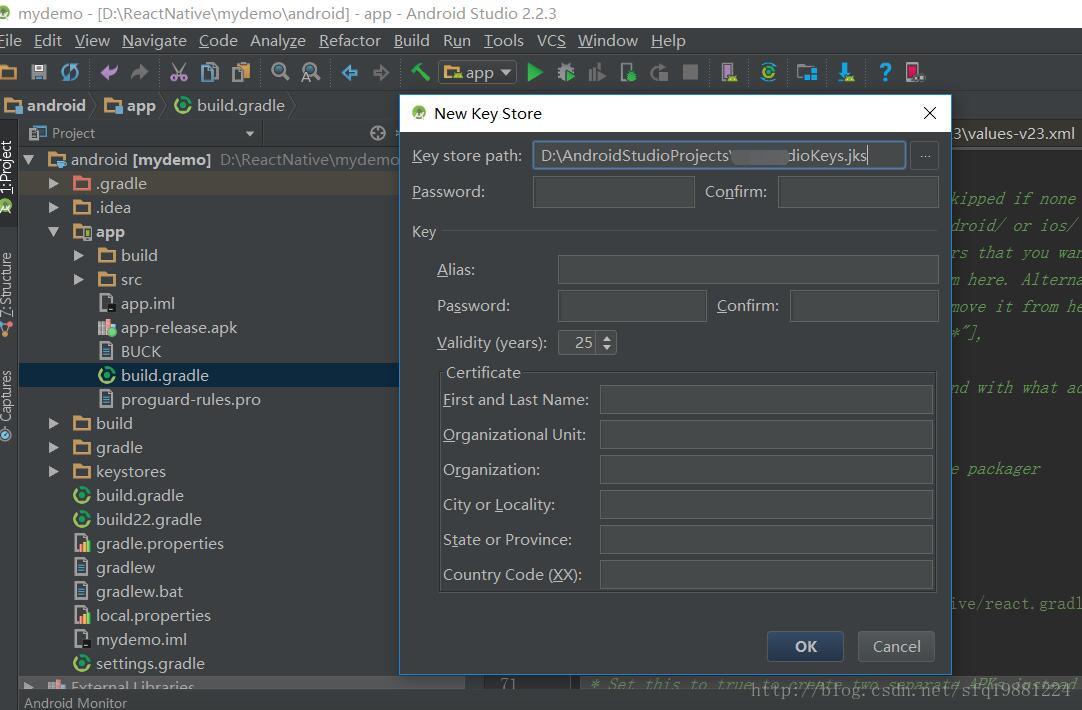Open the AVD Manager icon
This screenshot has height=710, width=1082.
[729, 72]
